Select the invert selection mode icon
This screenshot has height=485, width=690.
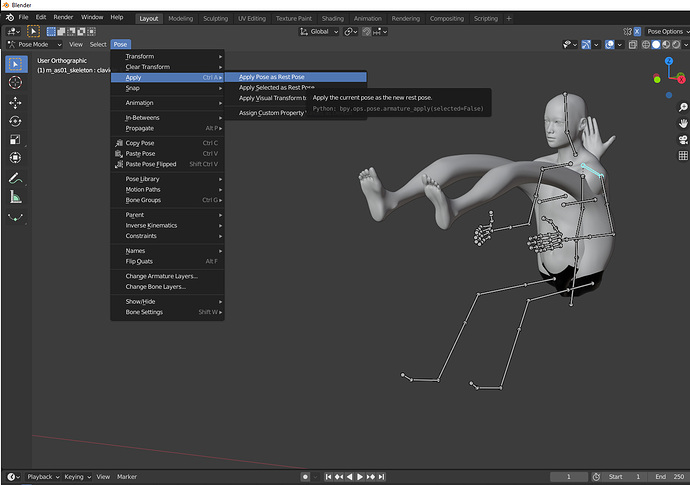click(x=81, y=32)
